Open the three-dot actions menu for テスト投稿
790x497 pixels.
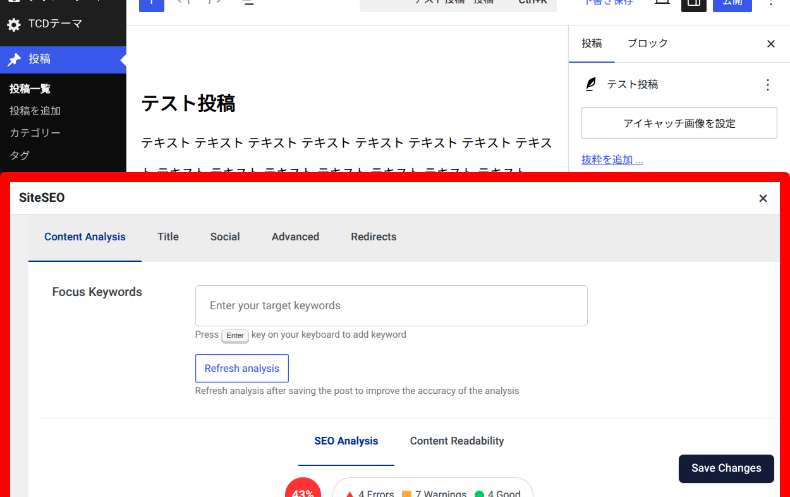pos(767,85)
